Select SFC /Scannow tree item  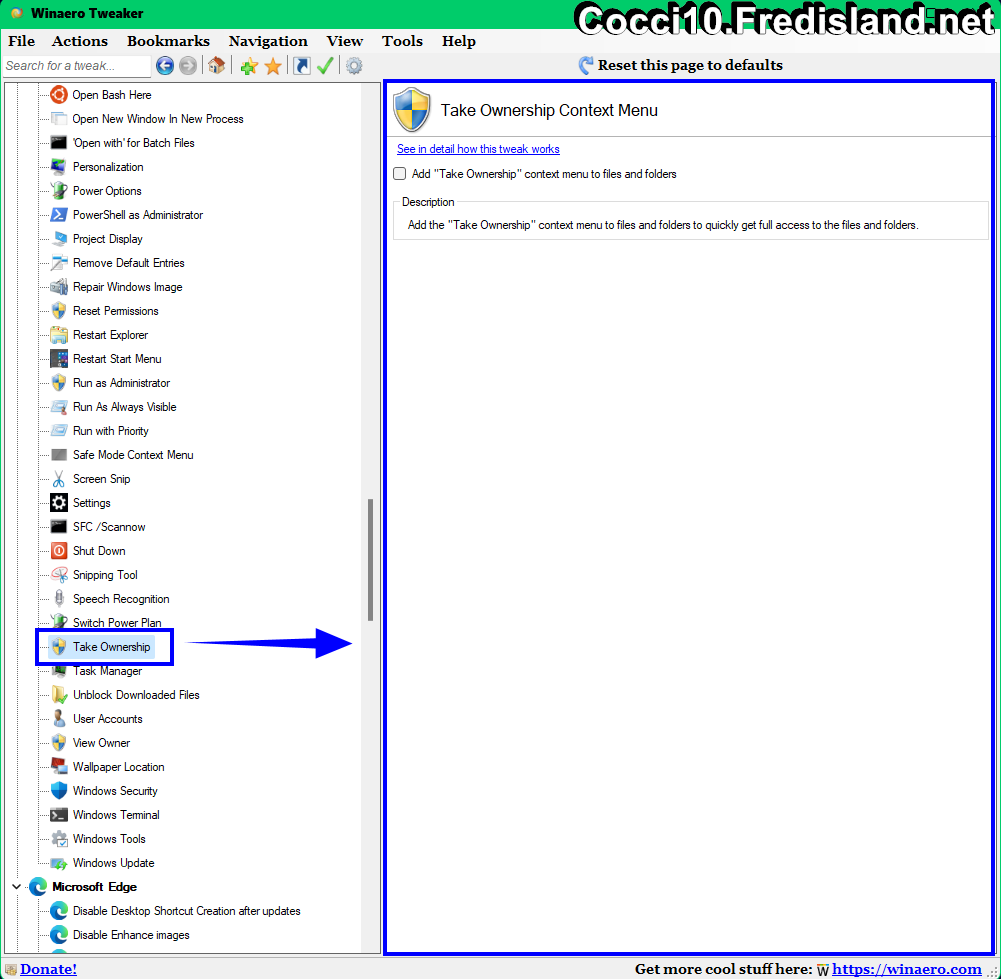(x=109, y=527)
